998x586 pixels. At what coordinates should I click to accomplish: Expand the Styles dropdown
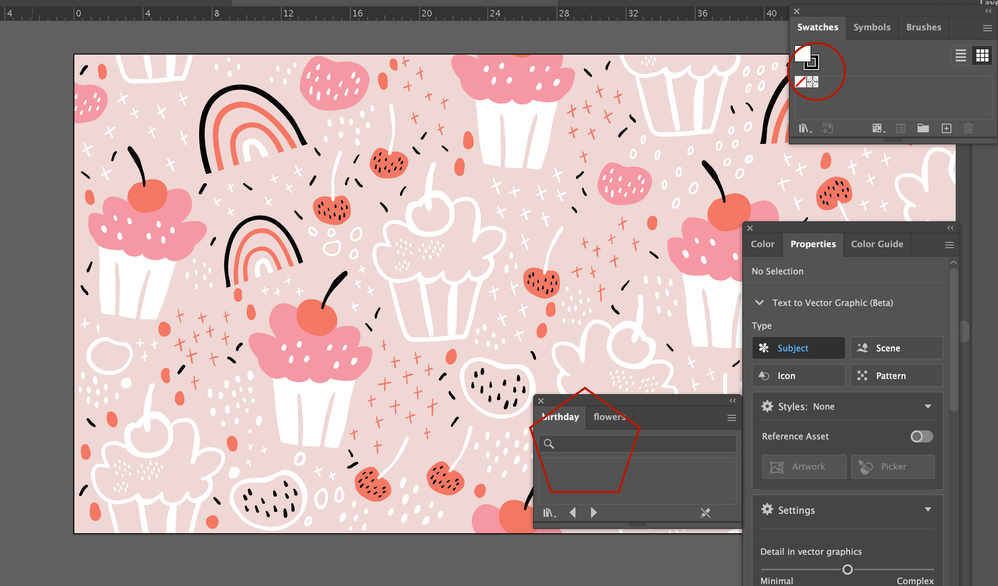tap(927, 407)
